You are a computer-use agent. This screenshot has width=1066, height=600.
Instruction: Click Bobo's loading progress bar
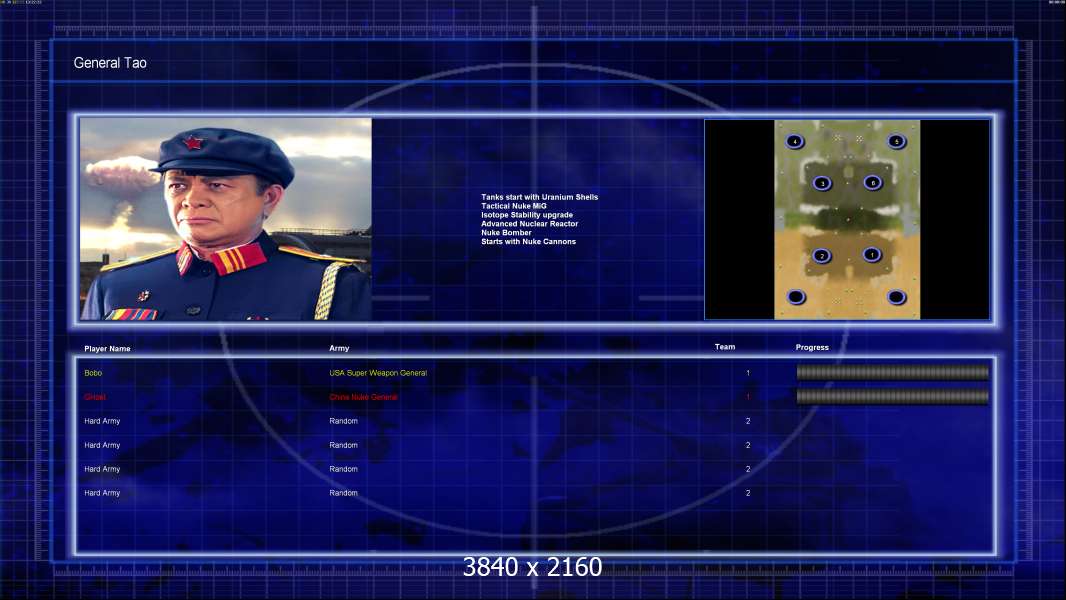click(x=893, y=372)
